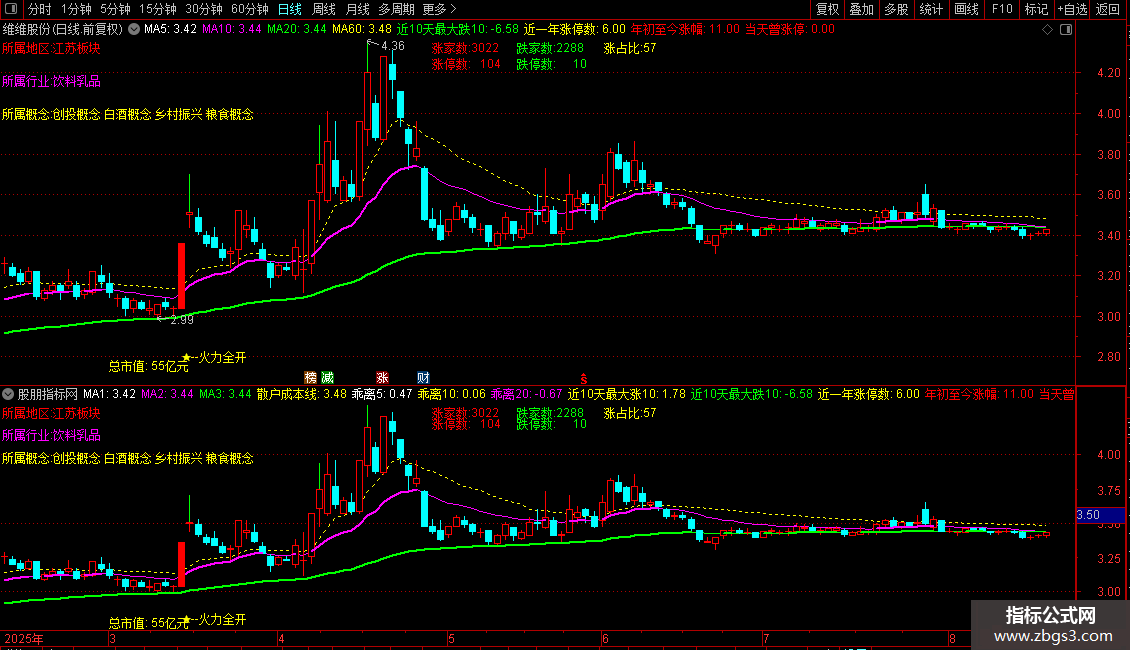Viewport: 1130px width, 650px height.
Task: Click the 涨家数:3022 text in main chart
Action: [x=465, y=48]
